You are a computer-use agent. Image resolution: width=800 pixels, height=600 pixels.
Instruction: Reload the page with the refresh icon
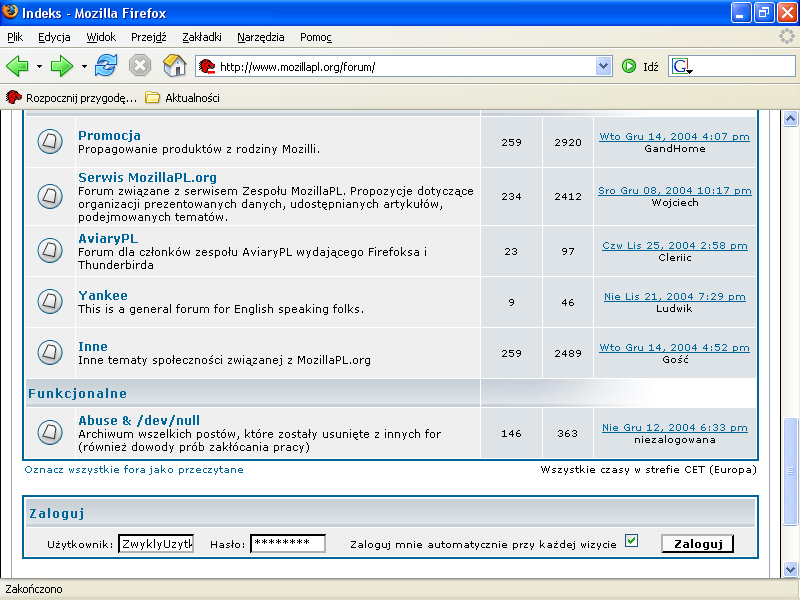[x=106, y=66]
